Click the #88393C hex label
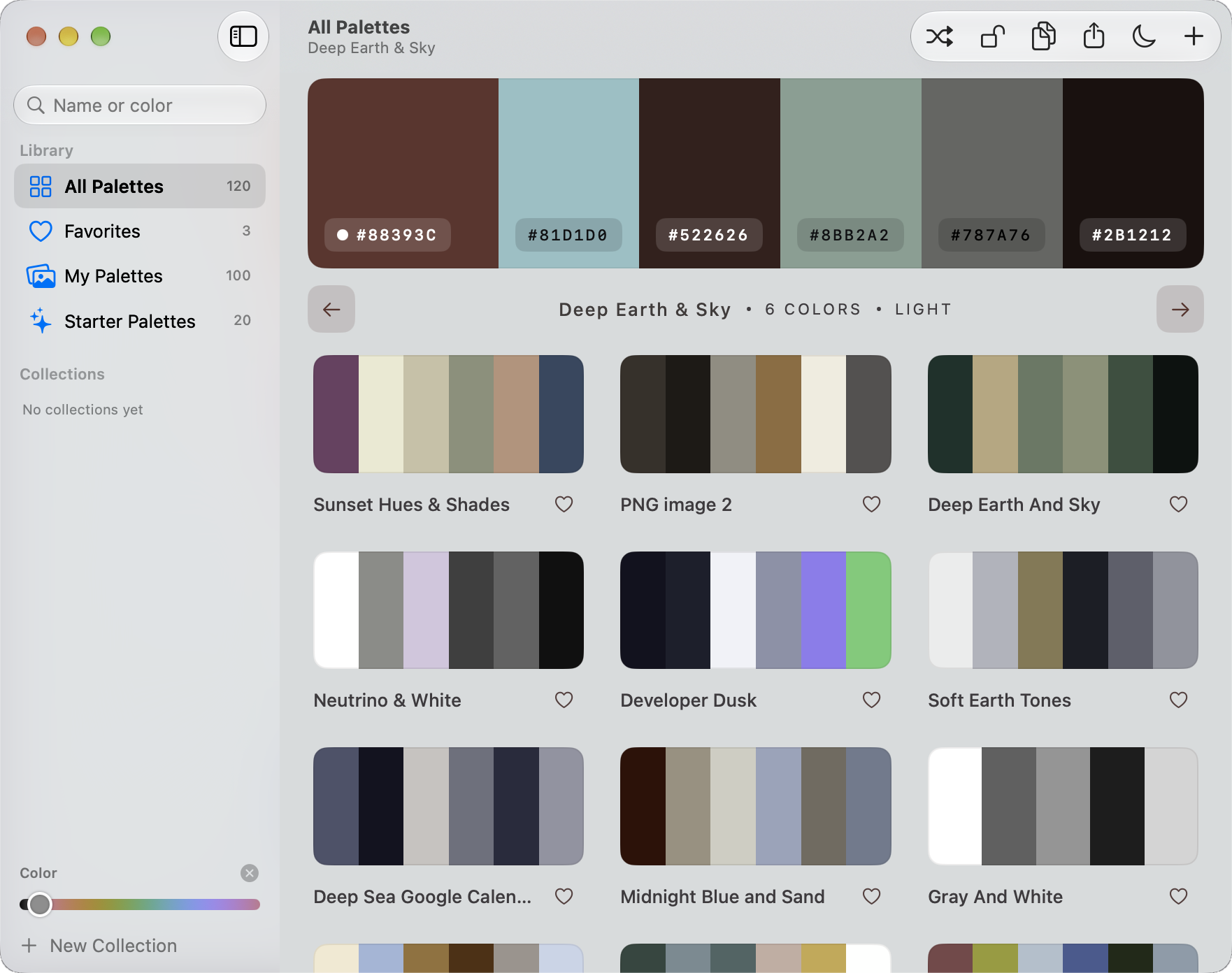Screen dimensions: 1232x973 (x=387, y=235)
